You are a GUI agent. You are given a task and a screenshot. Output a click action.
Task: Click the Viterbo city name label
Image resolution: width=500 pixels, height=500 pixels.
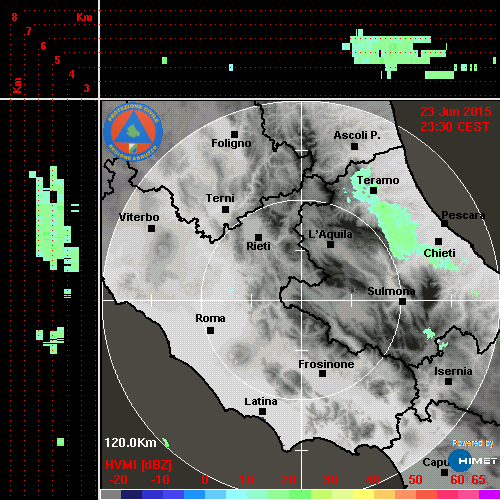coord(139,217)
